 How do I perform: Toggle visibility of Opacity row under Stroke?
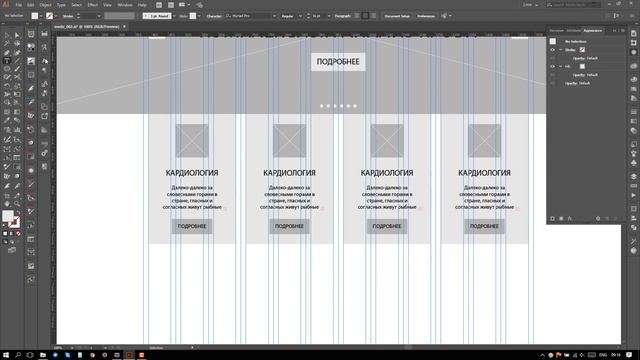(553, 58)
